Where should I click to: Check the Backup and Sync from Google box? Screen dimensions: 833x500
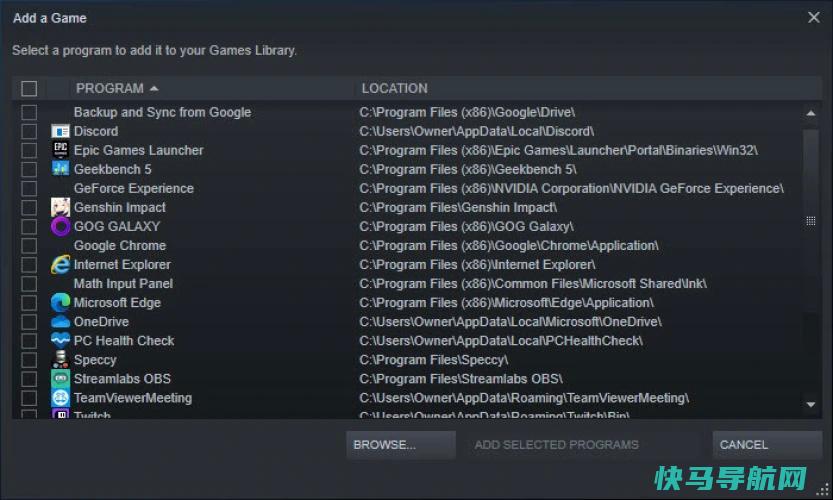[x=29, y=112]
